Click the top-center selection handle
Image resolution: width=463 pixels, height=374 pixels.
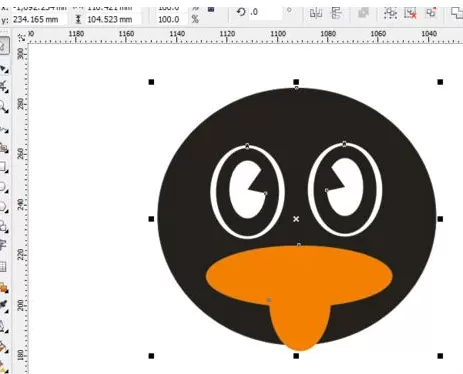pos(296,82)
